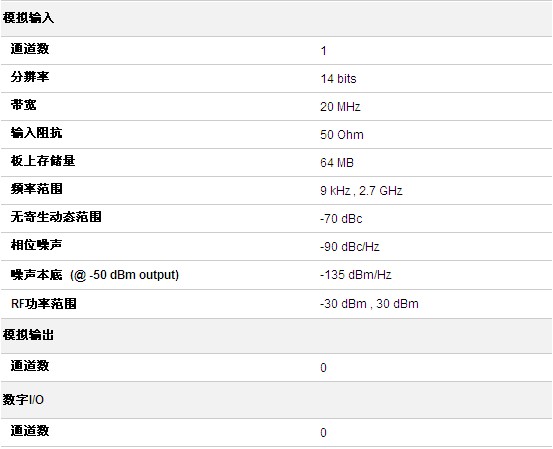Image resolution: width=553 pixels, height=449 pixels.
Task: Select the 64 MB value
Action: pos(337,163)
